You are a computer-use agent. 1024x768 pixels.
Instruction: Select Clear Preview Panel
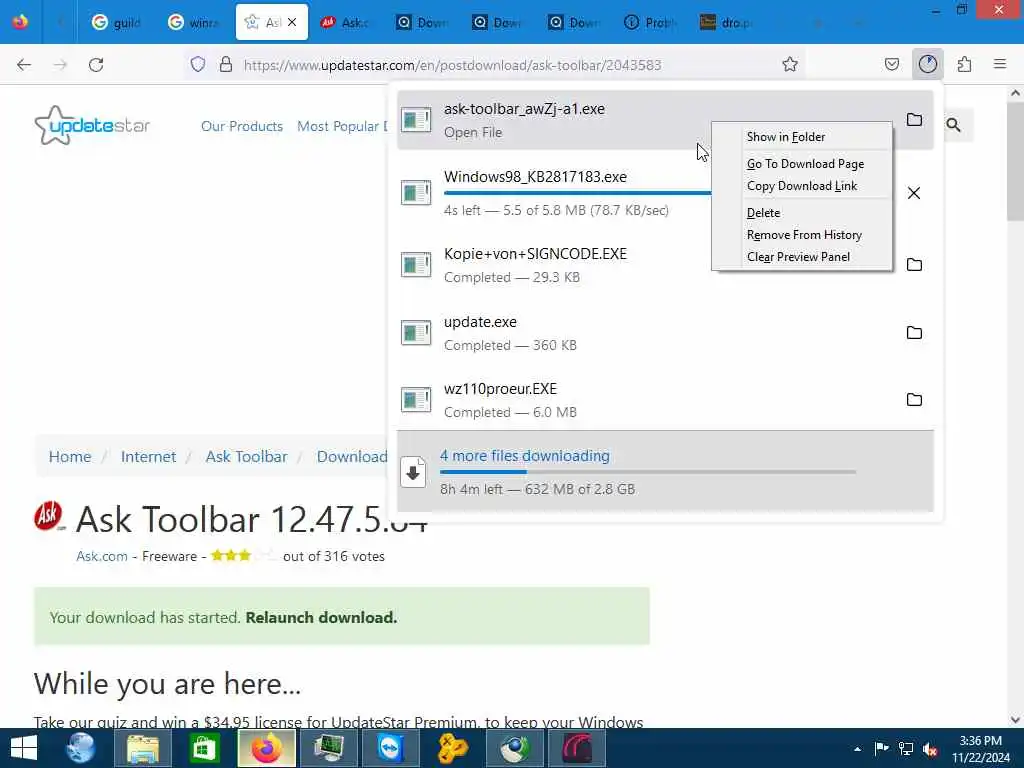(798, 257)
